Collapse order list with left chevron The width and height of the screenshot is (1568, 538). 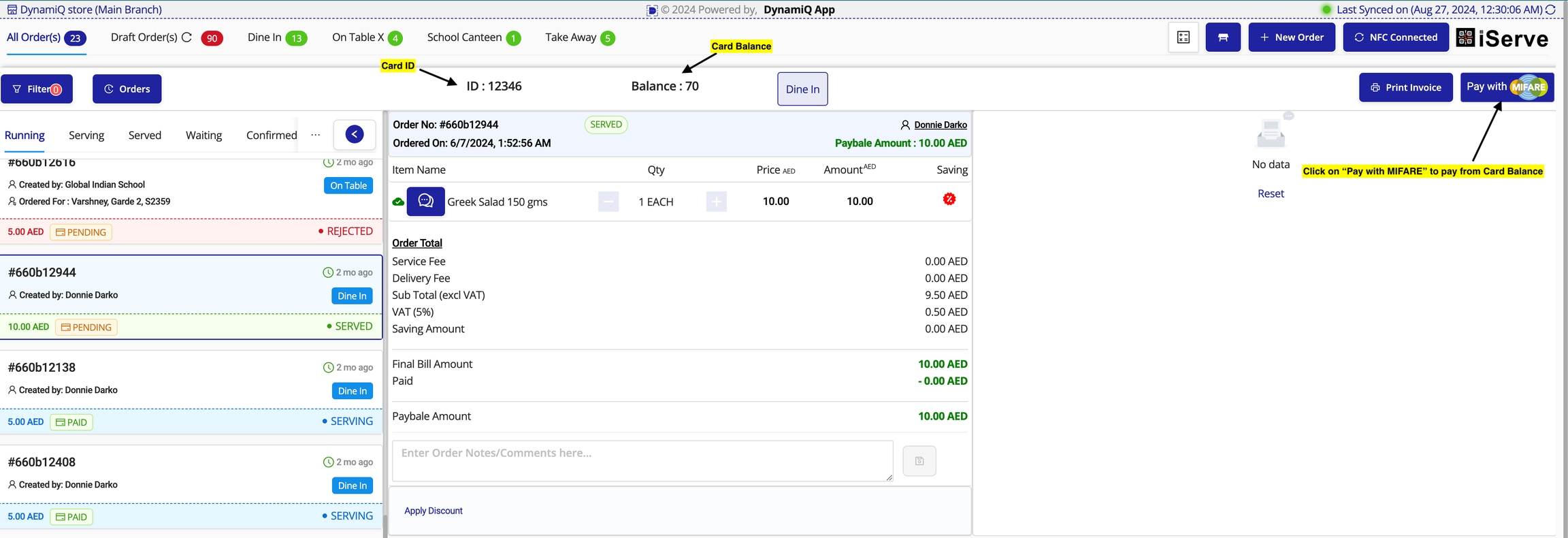click(x=354, y=134)
